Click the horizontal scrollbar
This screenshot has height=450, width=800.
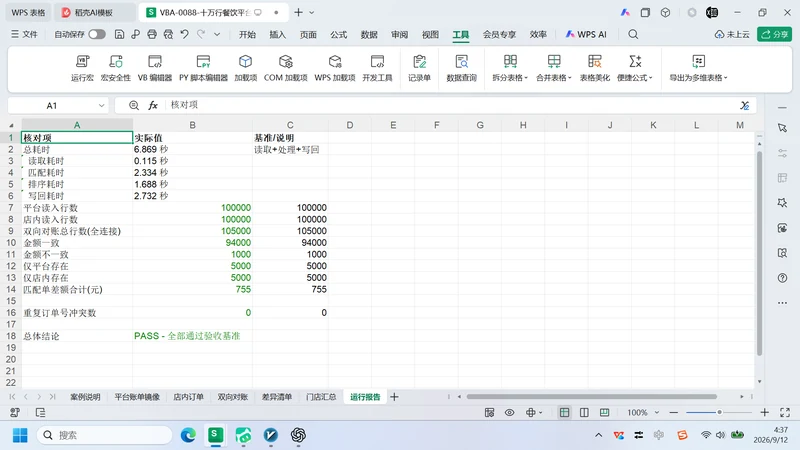coord(592,396)
